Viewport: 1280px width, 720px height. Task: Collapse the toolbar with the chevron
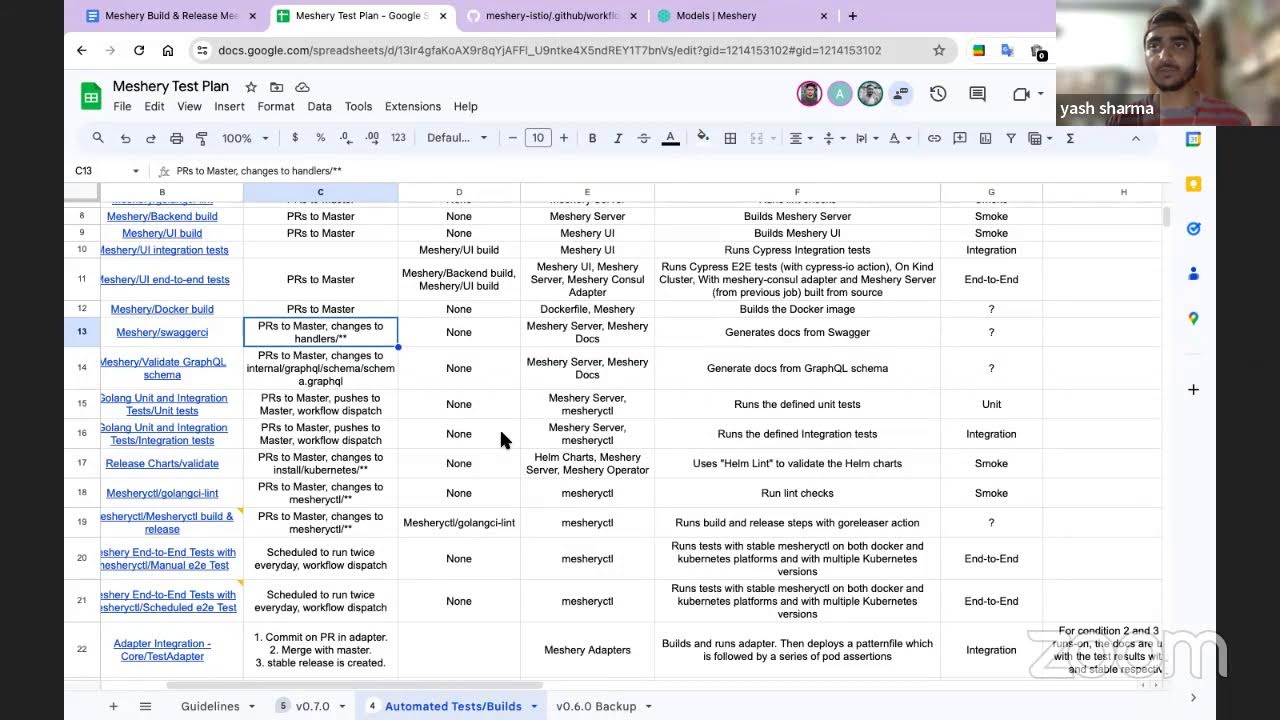(1136, 138)
